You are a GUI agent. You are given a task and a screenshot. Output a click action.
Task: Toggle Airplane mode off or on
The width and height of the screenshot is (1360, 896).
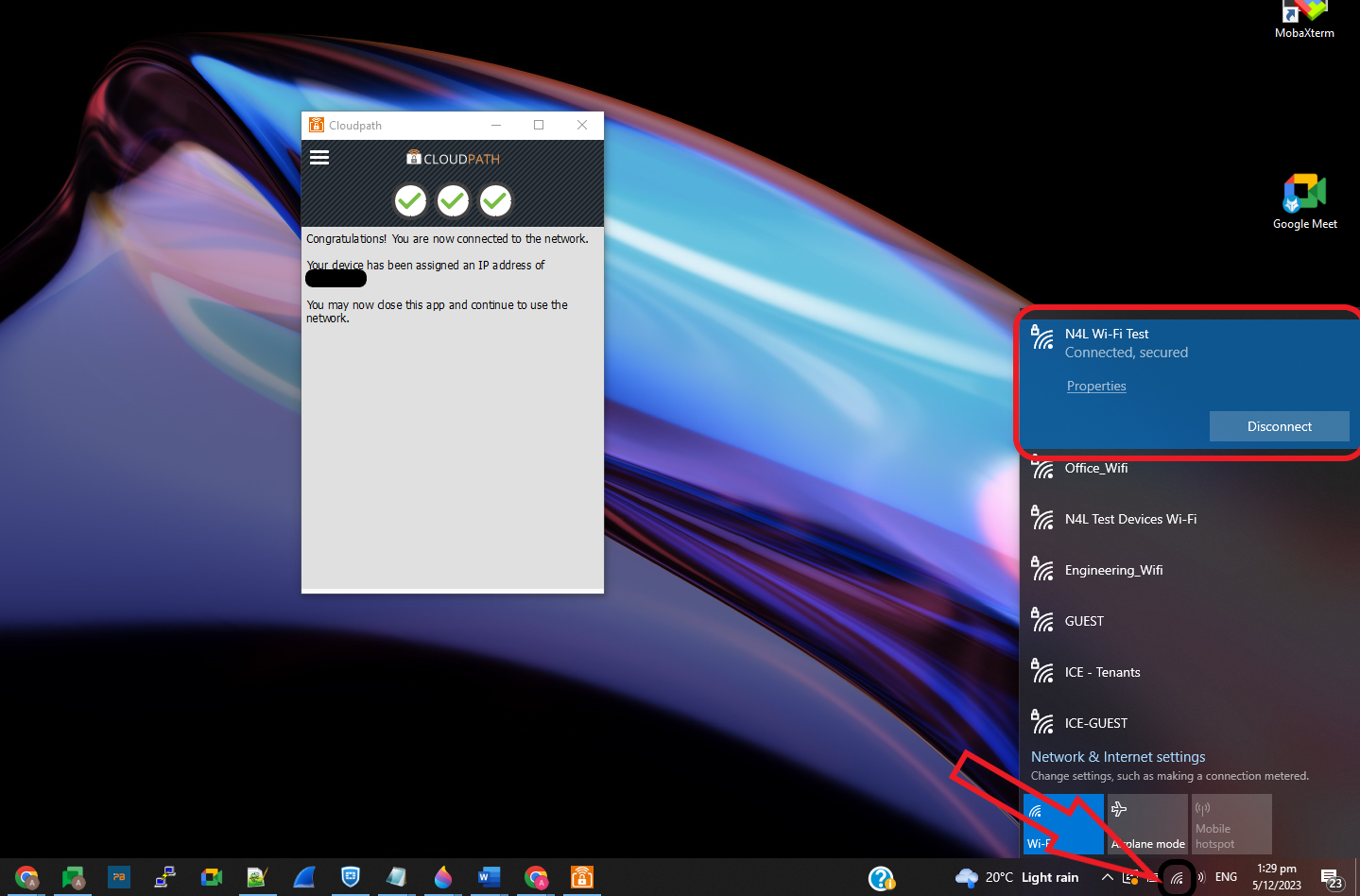(1146, 822)
